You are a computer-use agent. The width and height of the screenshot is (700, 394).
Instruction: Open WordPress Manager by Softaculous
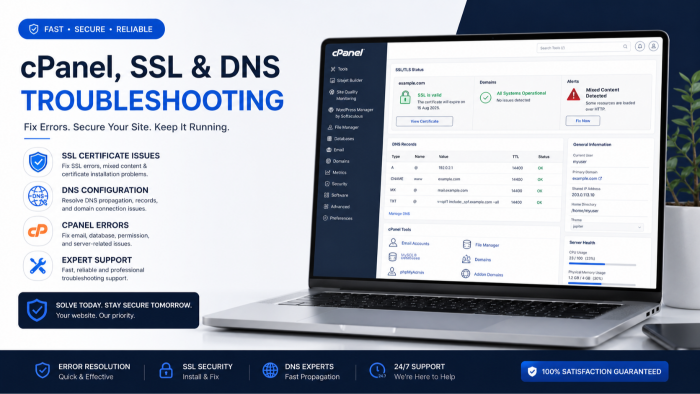click(351, 113)
